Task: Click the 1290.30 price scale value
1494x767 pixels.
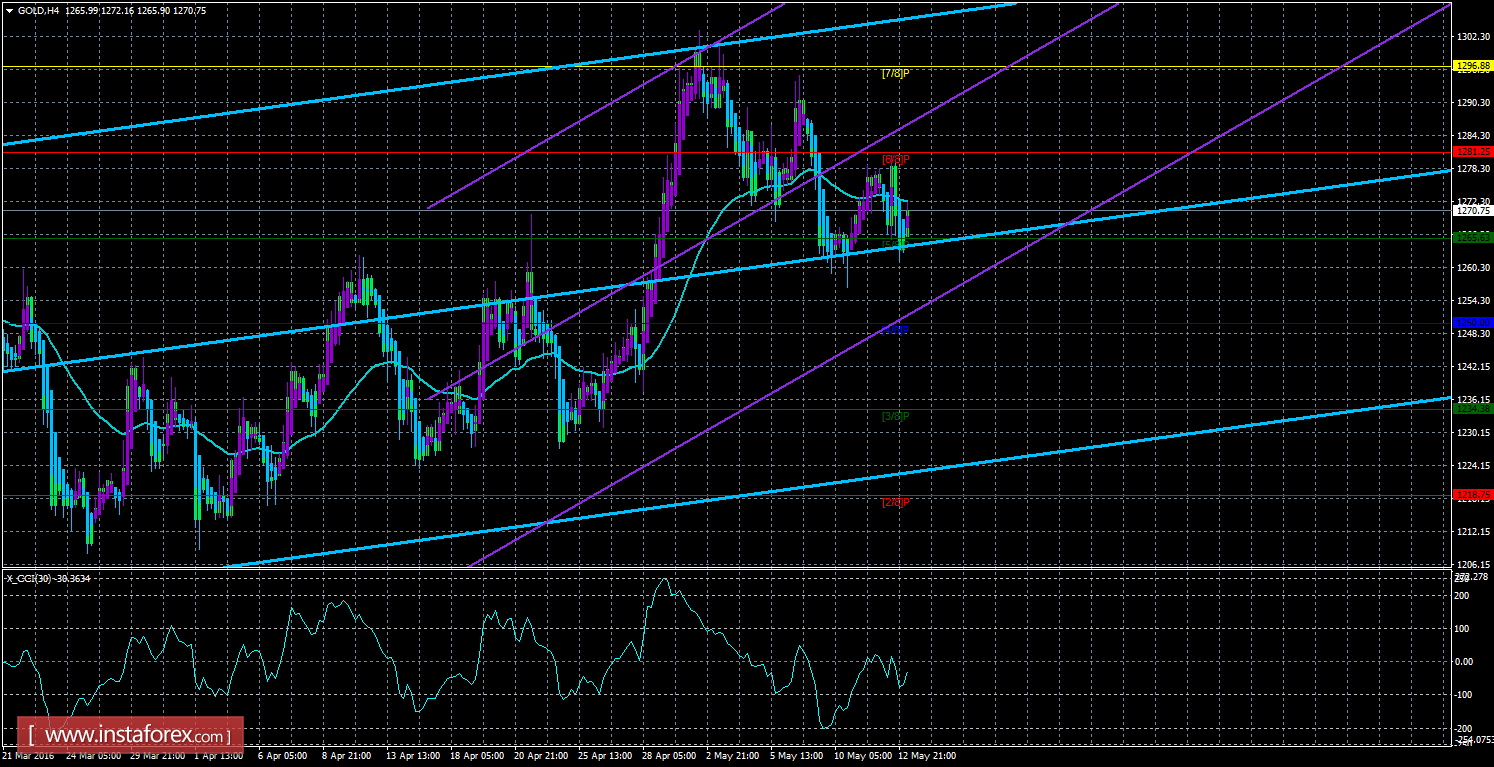Action: point(1474,103)
